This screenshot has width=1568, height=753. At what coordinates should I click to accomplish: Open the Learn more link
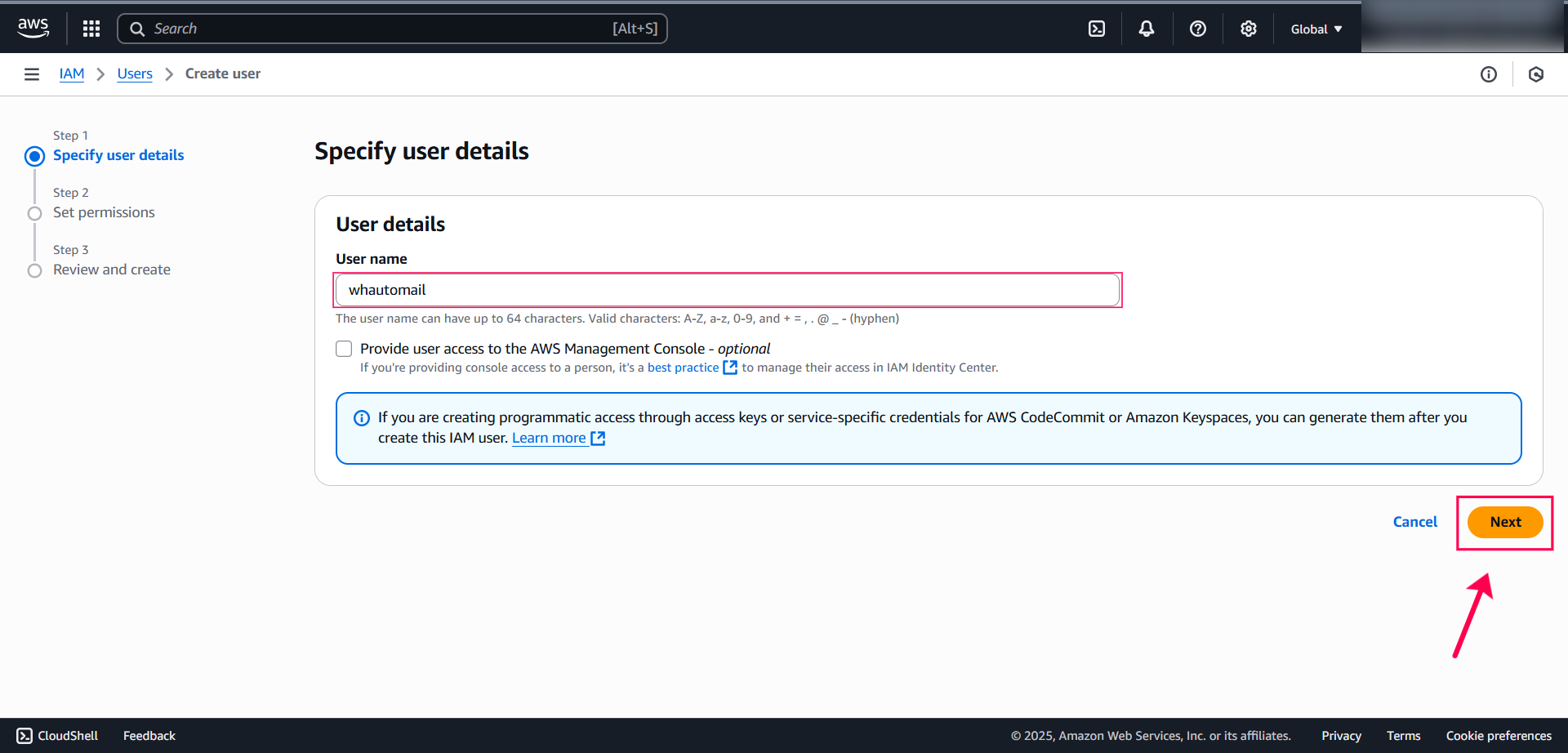549,438
